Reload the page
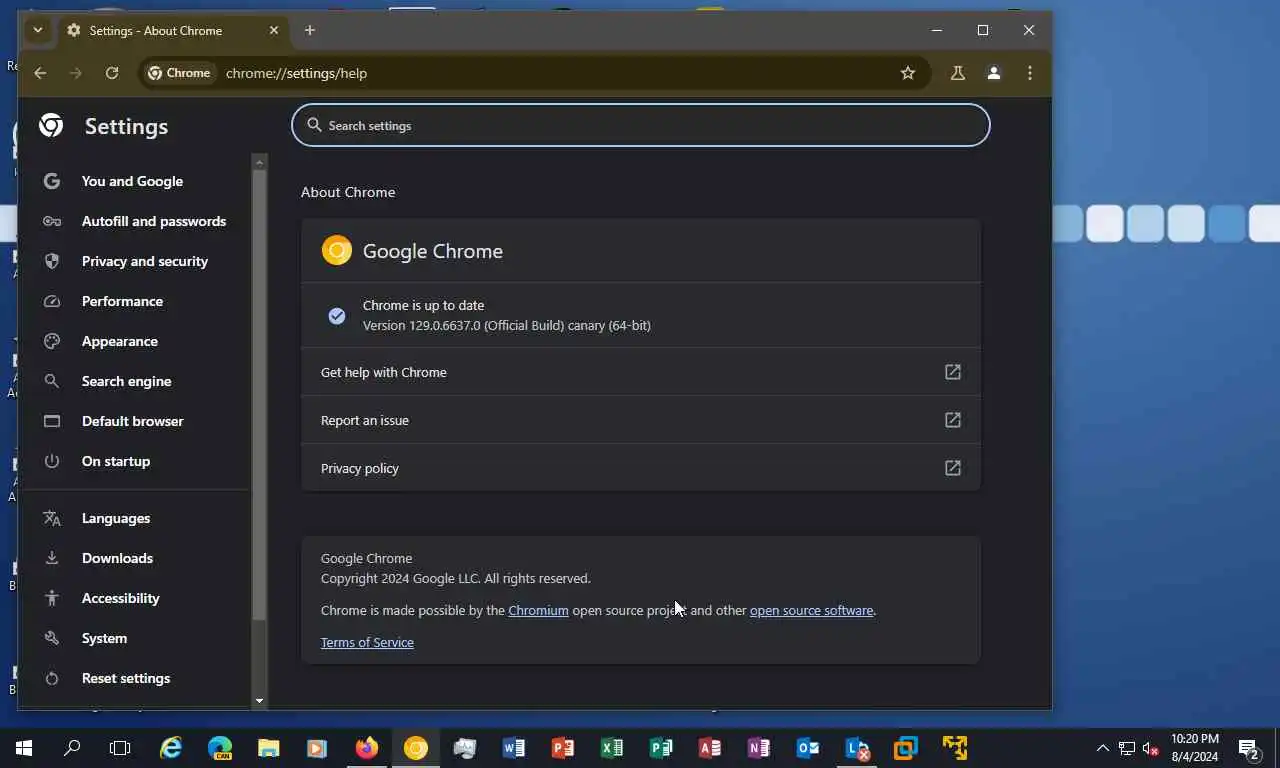This screenshot has height=768, width=1280. click(112, 73)
